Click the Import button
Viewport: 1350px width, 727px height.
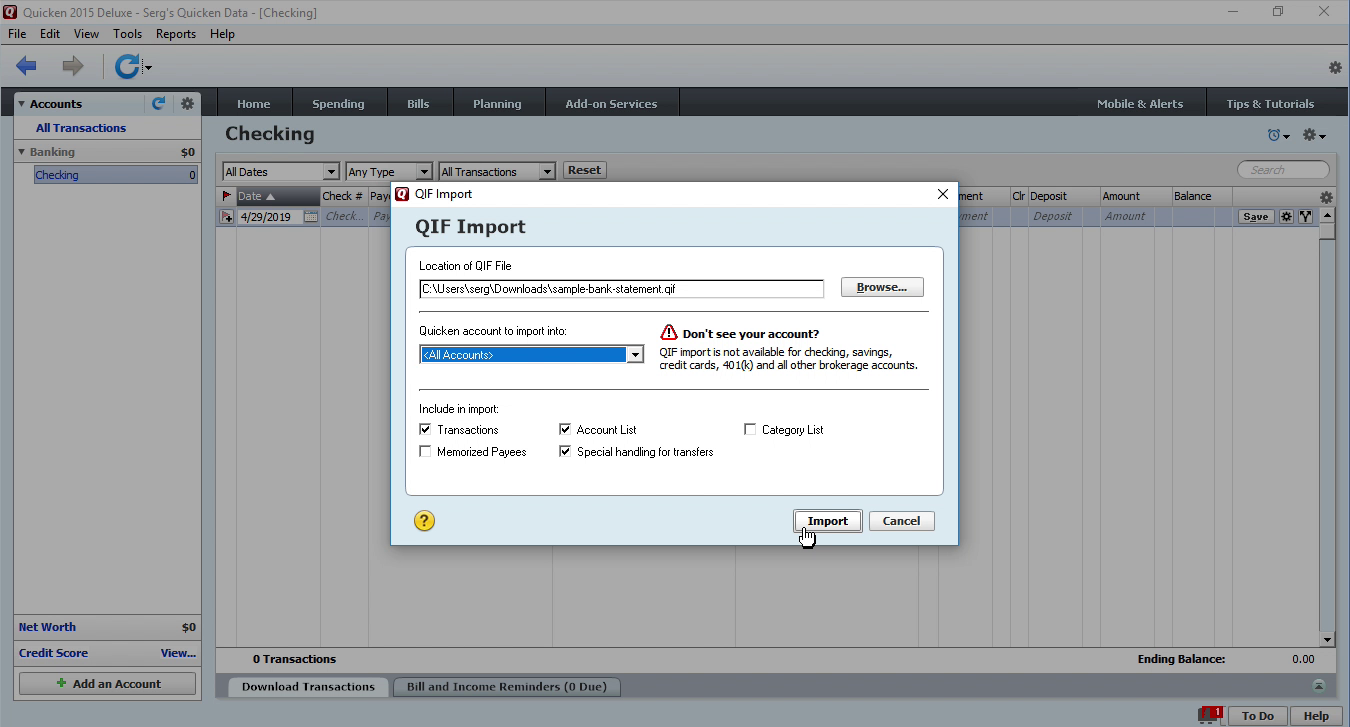(828, 521)
